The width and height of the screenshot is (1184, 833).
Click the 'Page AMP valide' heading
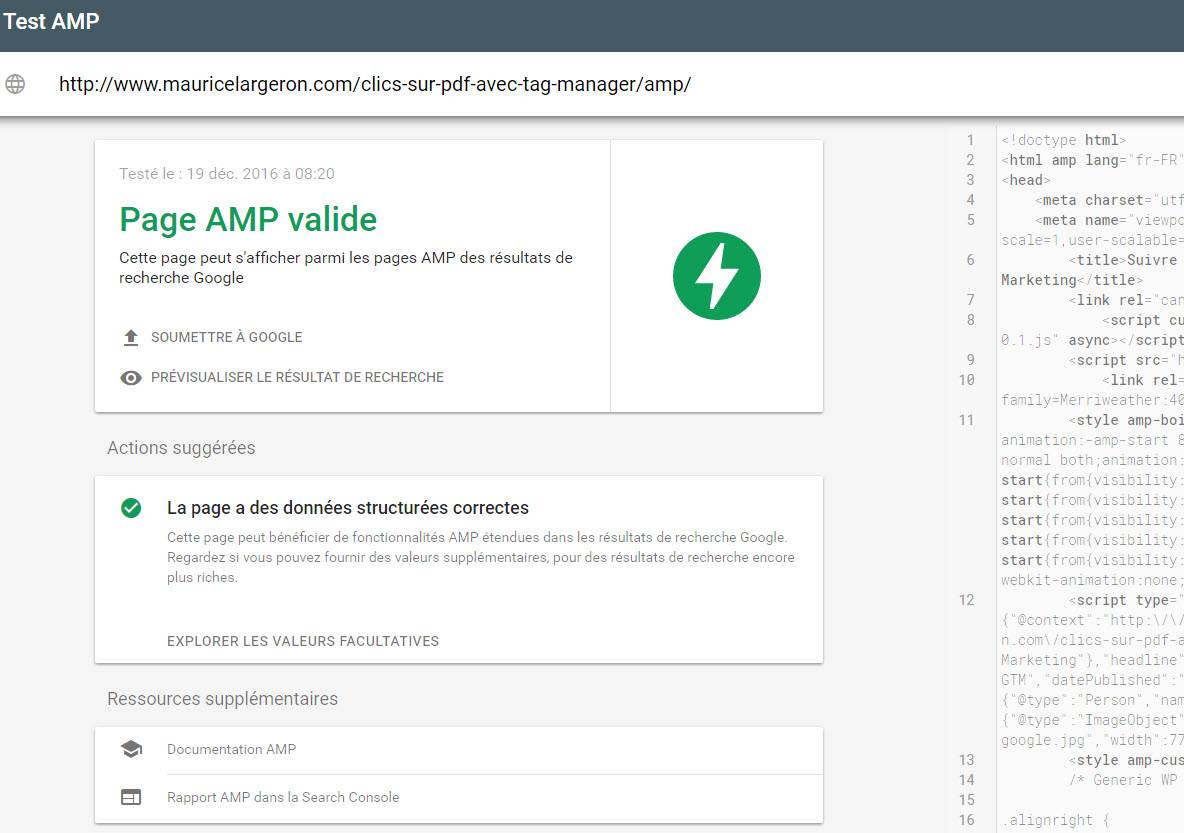[248, 220]
